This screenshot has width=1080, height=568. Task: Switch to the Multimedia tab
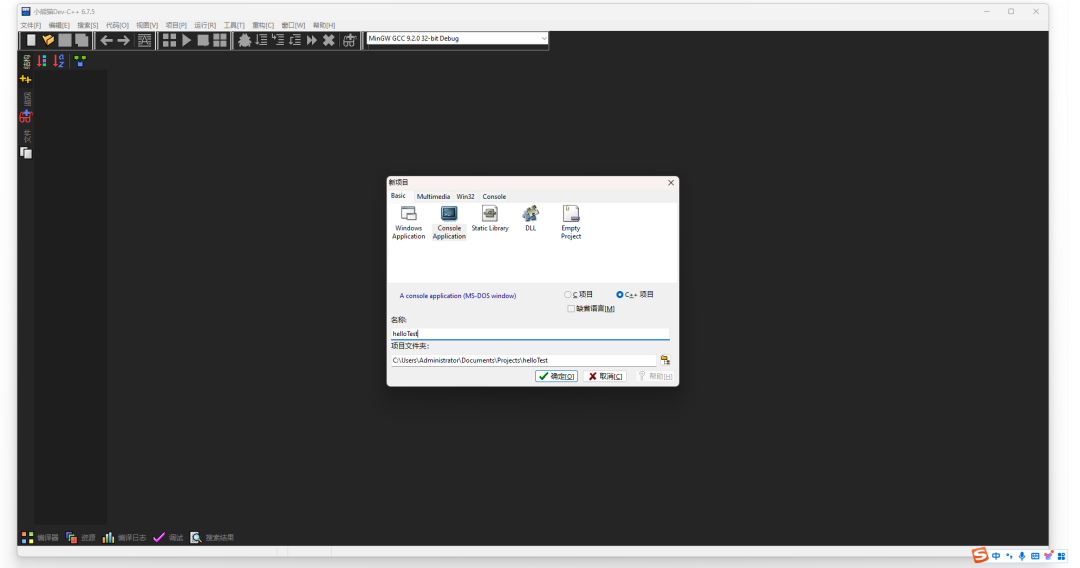[x=433, y=197]
